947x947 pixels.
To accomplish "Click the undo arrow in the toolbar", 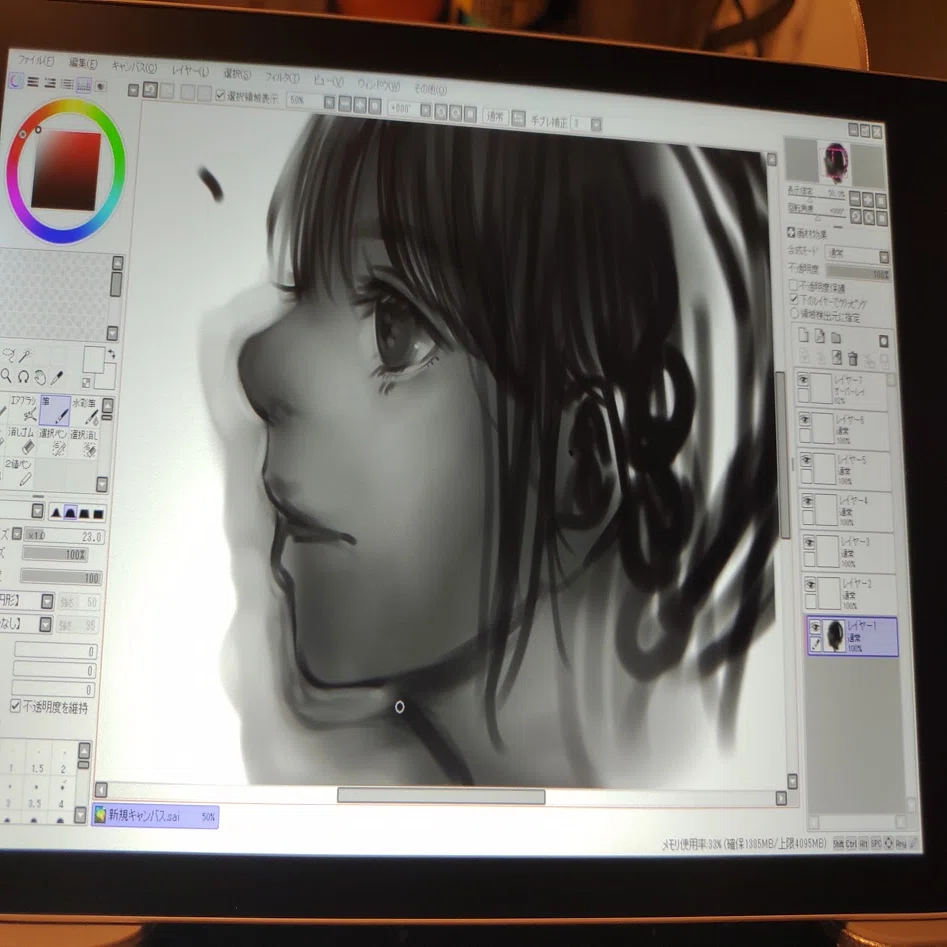I will coord(150,91).
